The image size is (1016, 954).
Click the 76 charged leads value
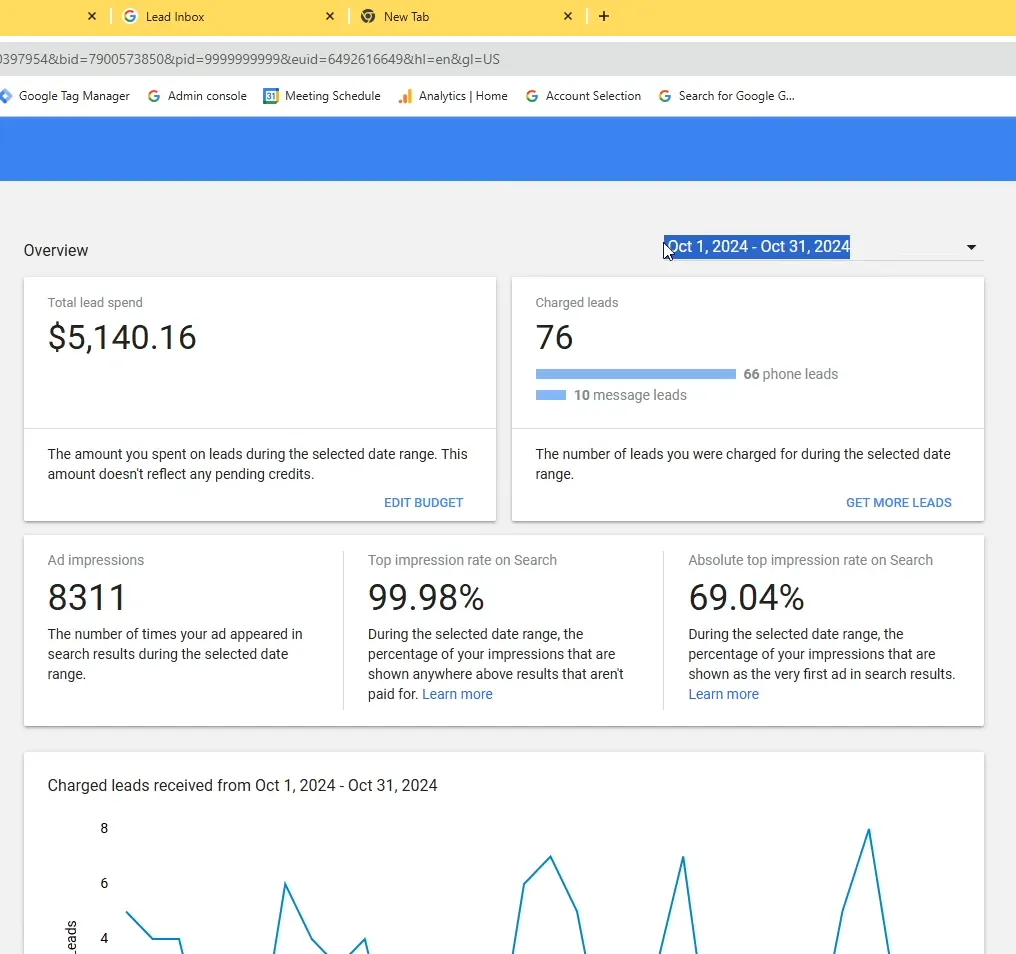[x=554, y=338]
